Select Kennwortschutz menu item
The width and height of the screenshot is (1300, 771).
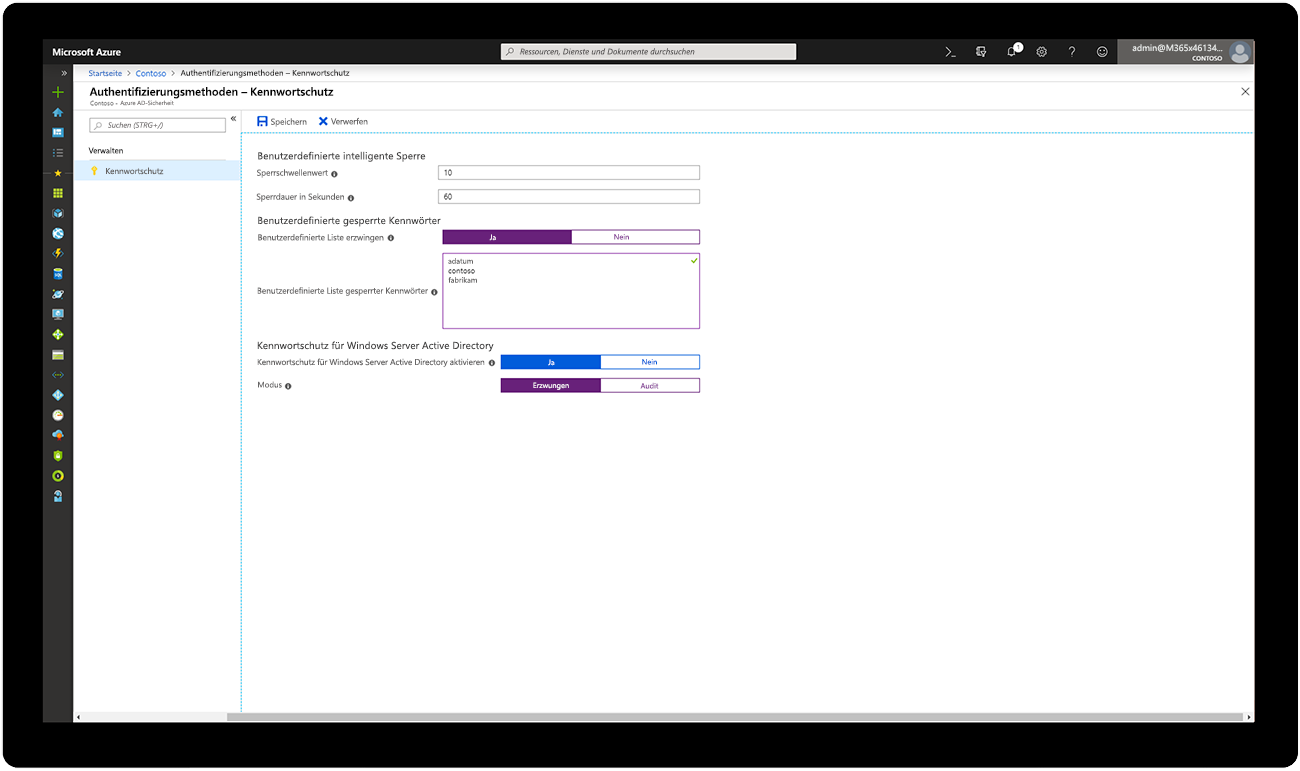[x=157, y=171]
